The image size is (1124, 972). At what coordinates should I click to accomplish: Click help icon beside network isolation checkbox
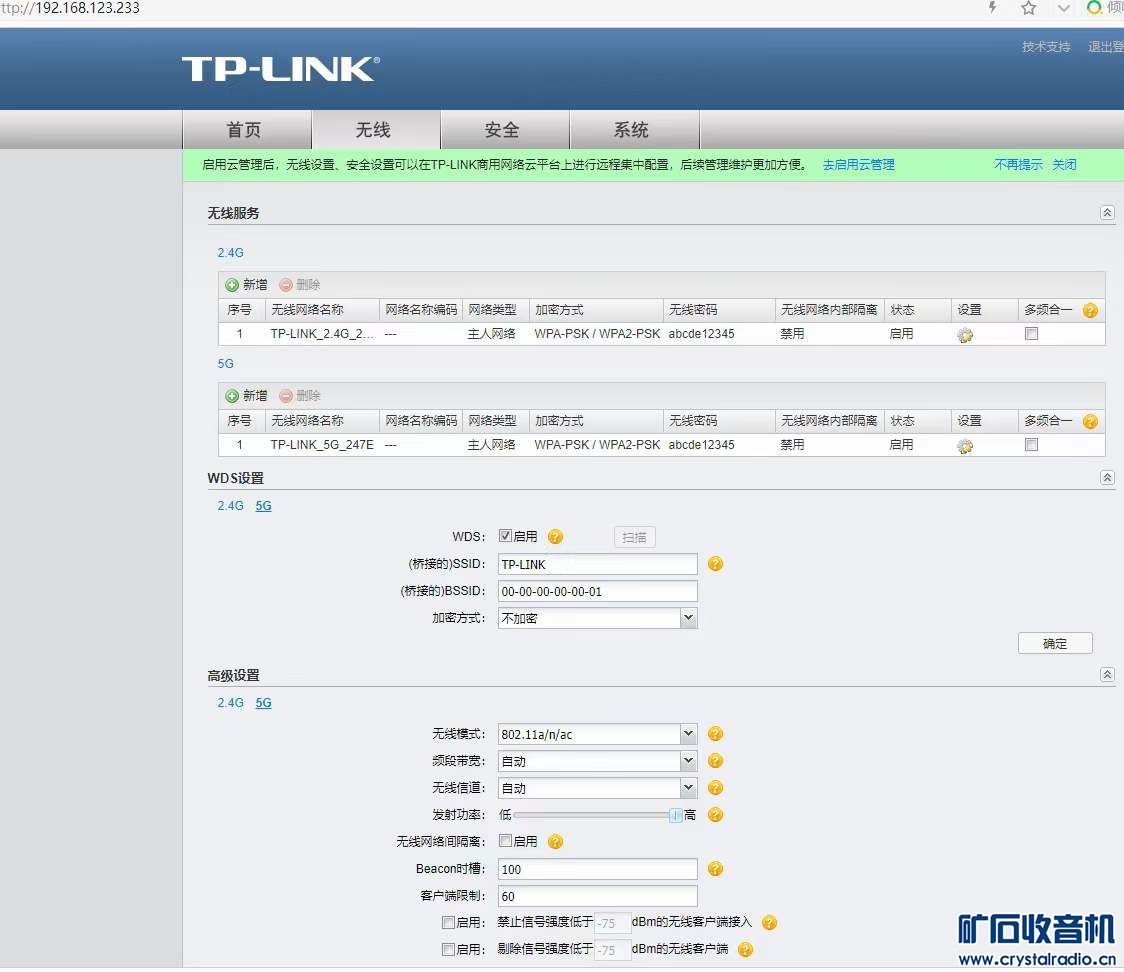[555, 842]
